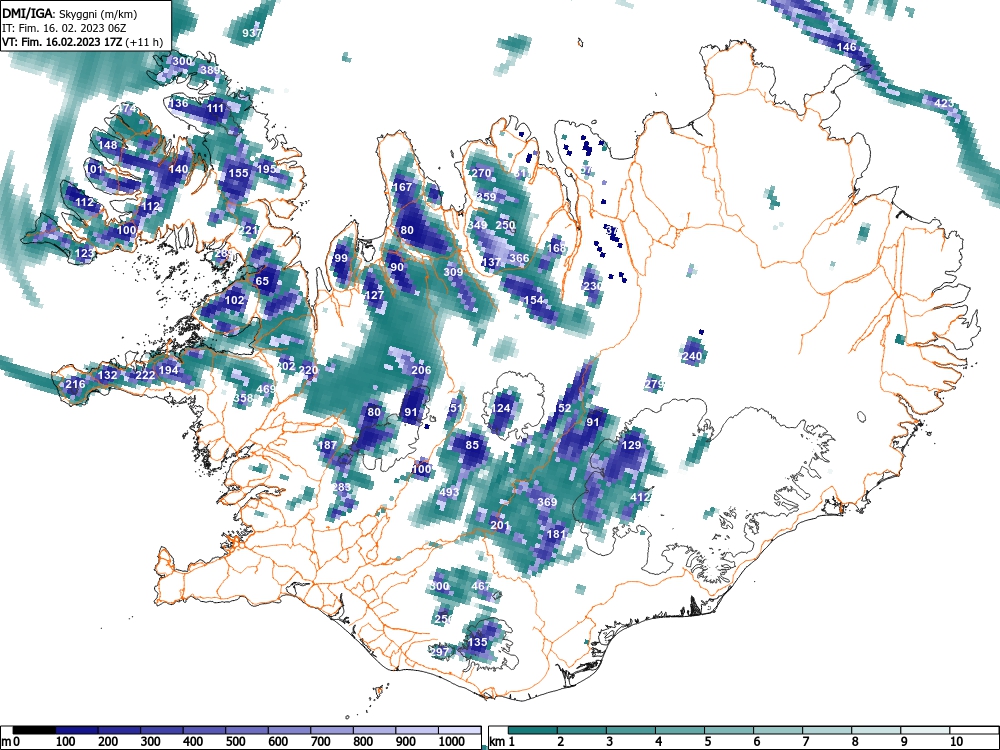Screen dimensions: 1000x750
Task: Click the VT: Fim. 16.02.2023 17Z line
Action: coord(82,42)
